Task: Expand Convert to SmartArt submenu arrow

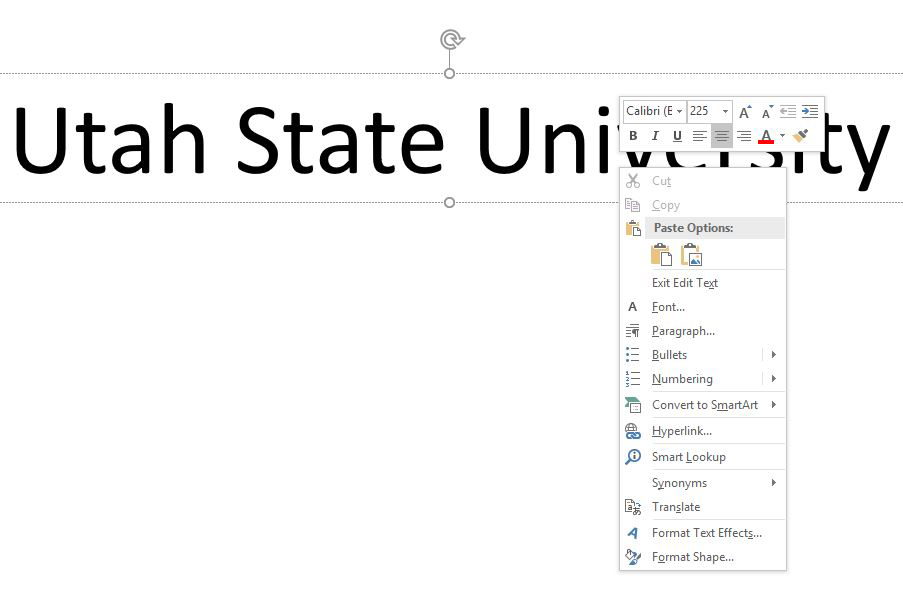Action: coord(774,405)
